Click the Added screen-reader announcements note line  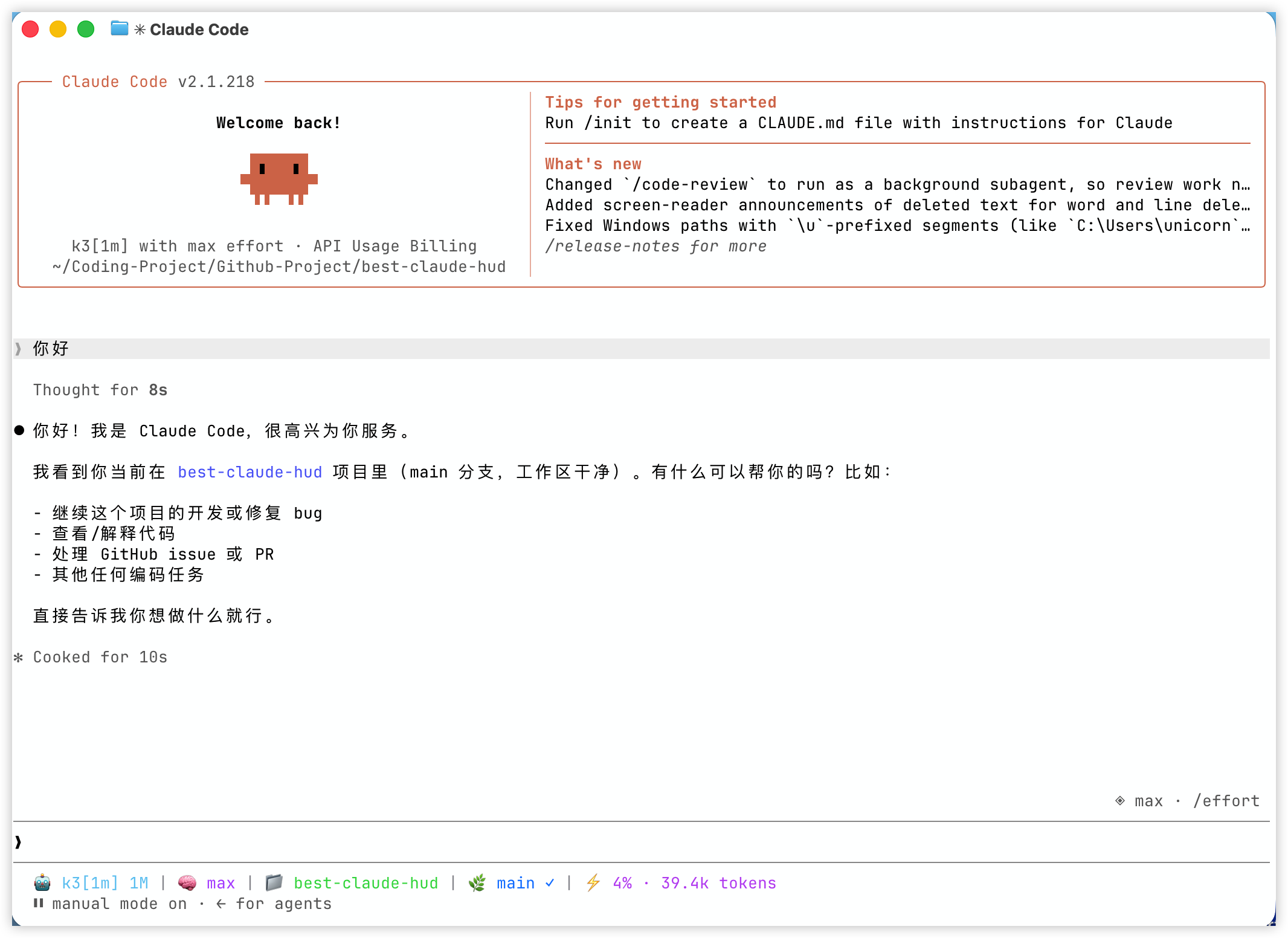(898, 205)
